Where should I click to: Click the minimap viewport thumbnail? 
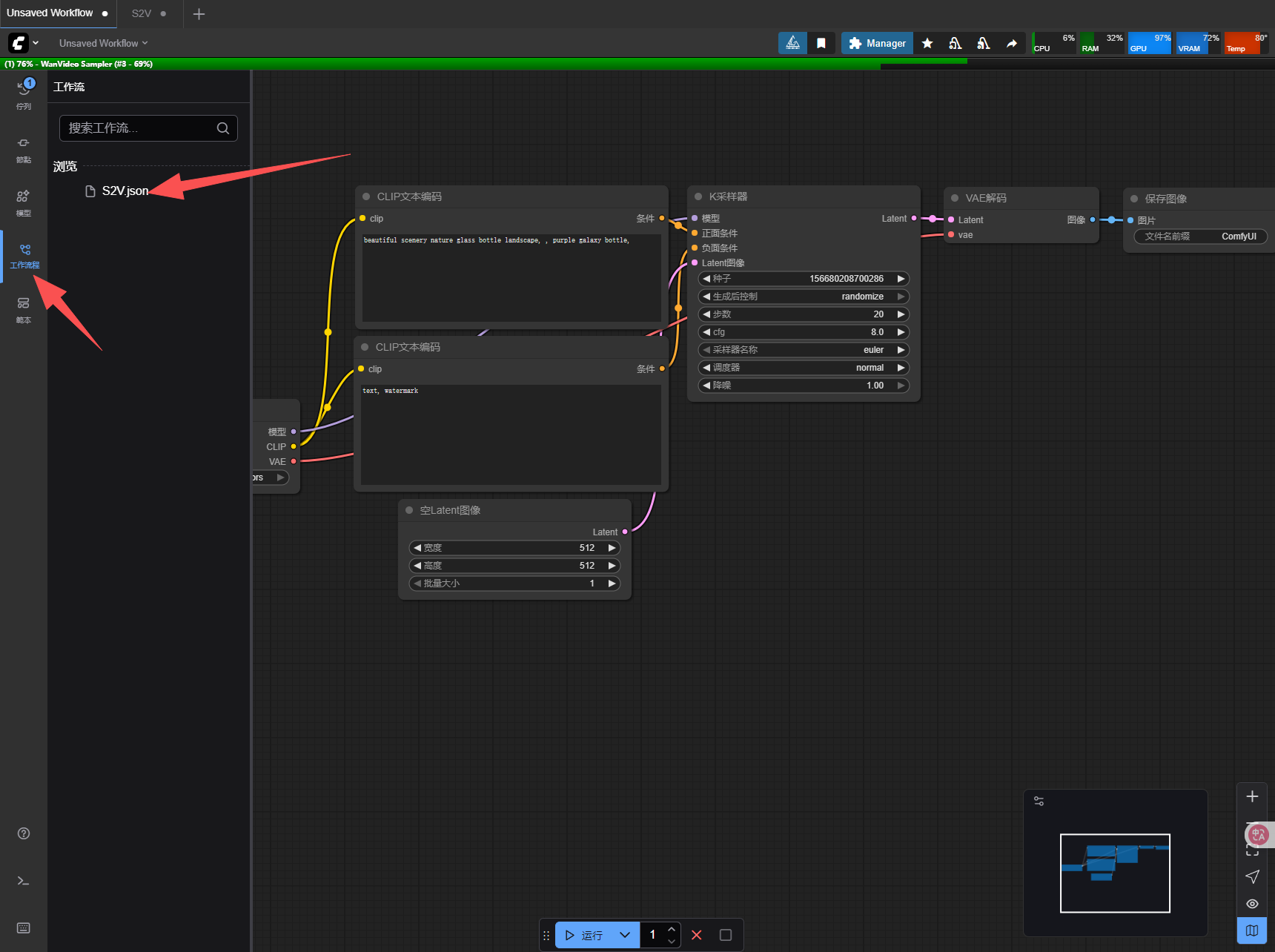(x=1115, y=873)
